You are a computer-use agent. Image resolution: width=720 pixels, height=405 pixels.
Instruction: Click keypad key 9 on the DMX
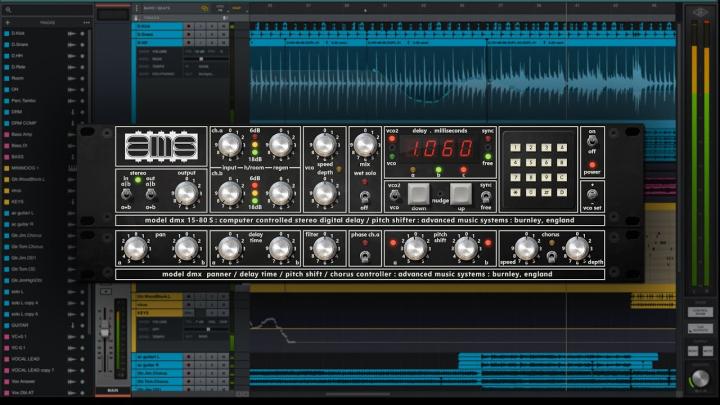pos(546,177)
